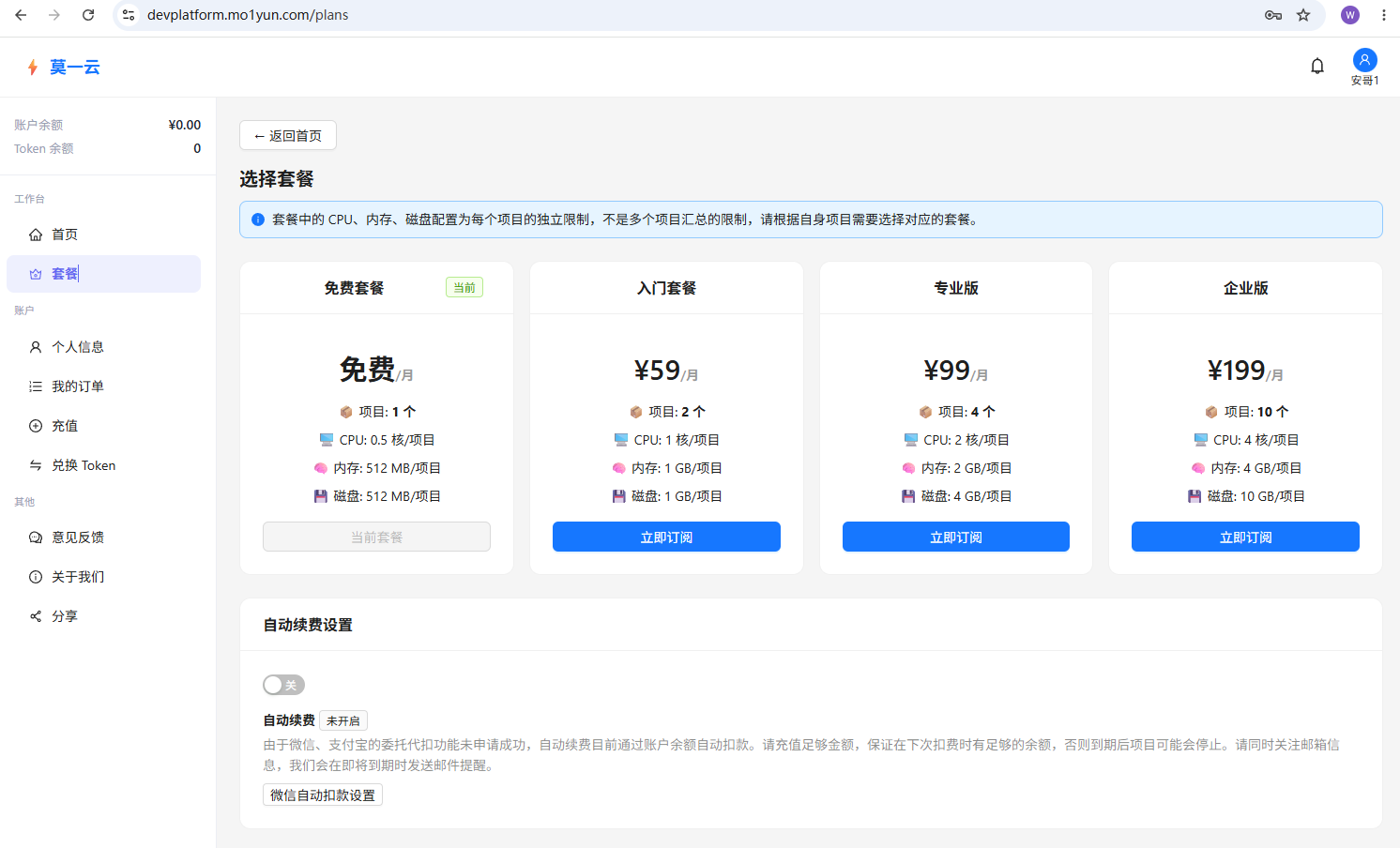Screen dimensions: 1400x848
Task: Click info icon in the blue notice banner
Action: click(258, 220)
